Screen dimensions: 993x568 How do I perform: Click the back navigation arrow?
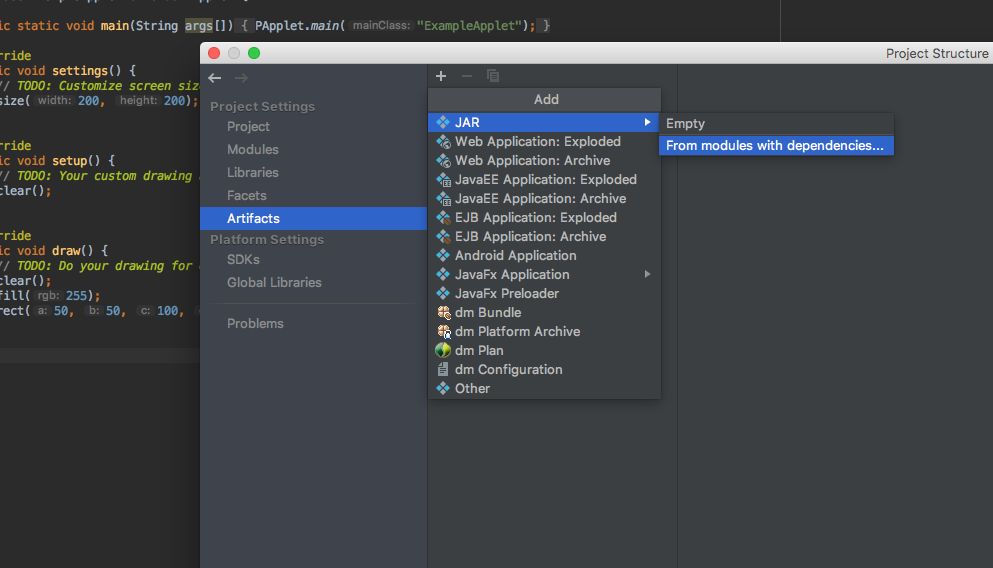[215, 78]
